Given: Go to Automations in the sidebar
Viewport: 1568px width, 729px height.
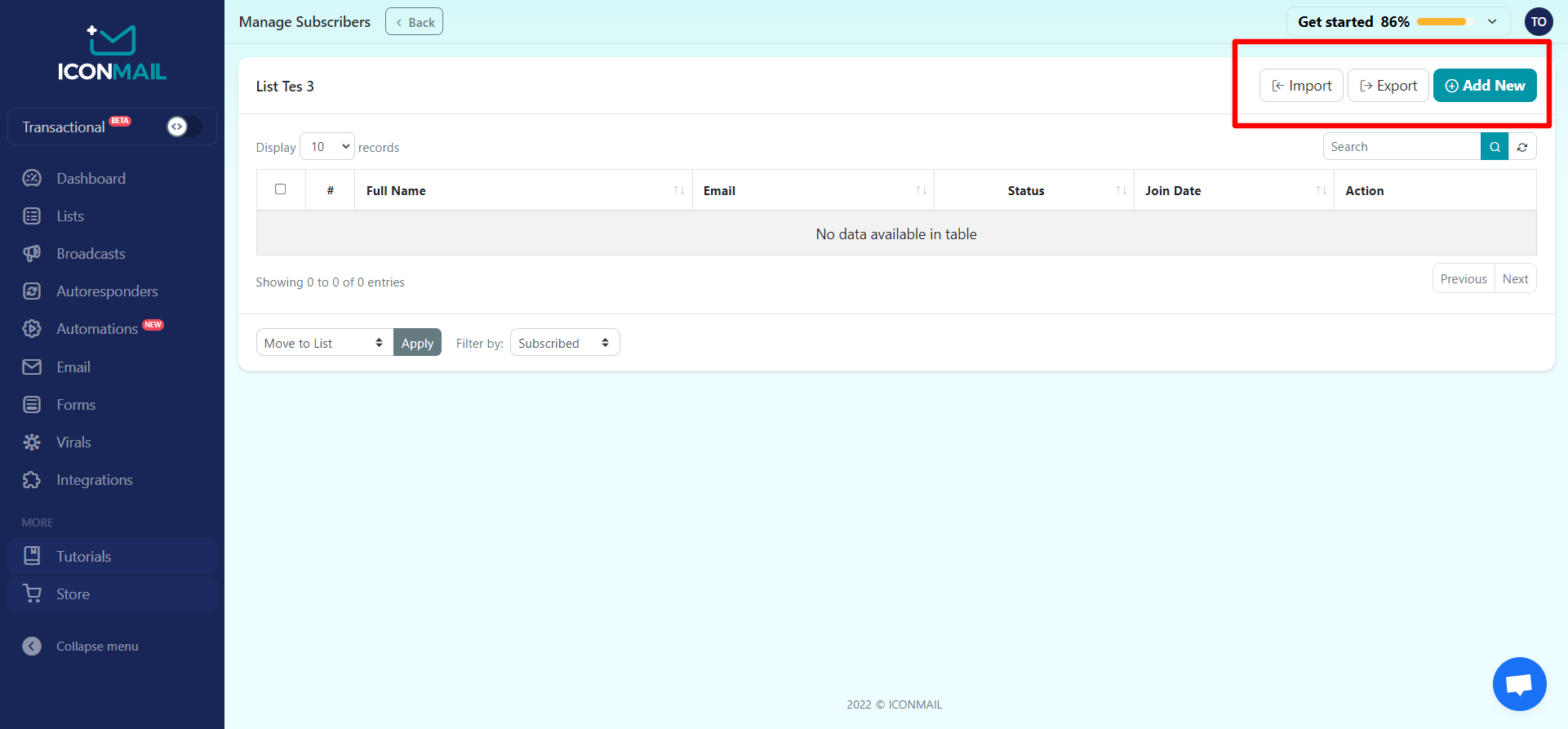Looking at the screenshot, I should pos(96,329).
